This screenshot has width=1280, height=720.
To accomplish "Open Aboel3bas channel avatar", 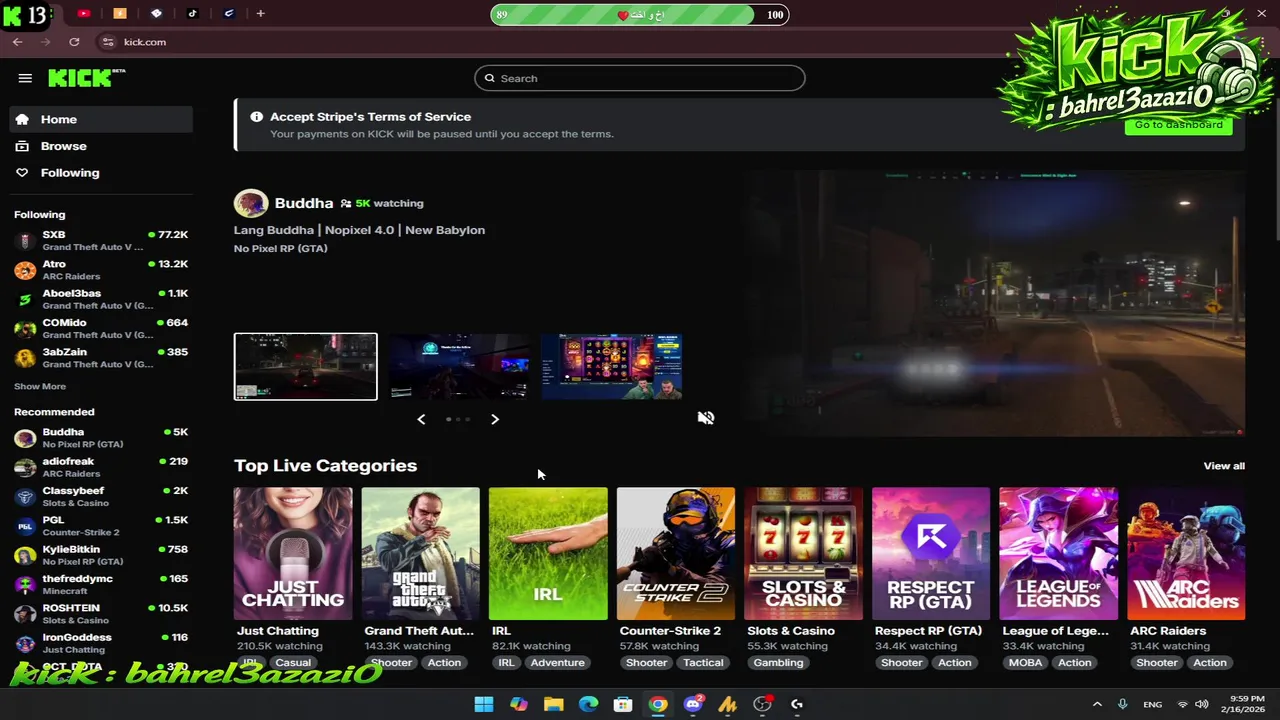I will [25, 299].
